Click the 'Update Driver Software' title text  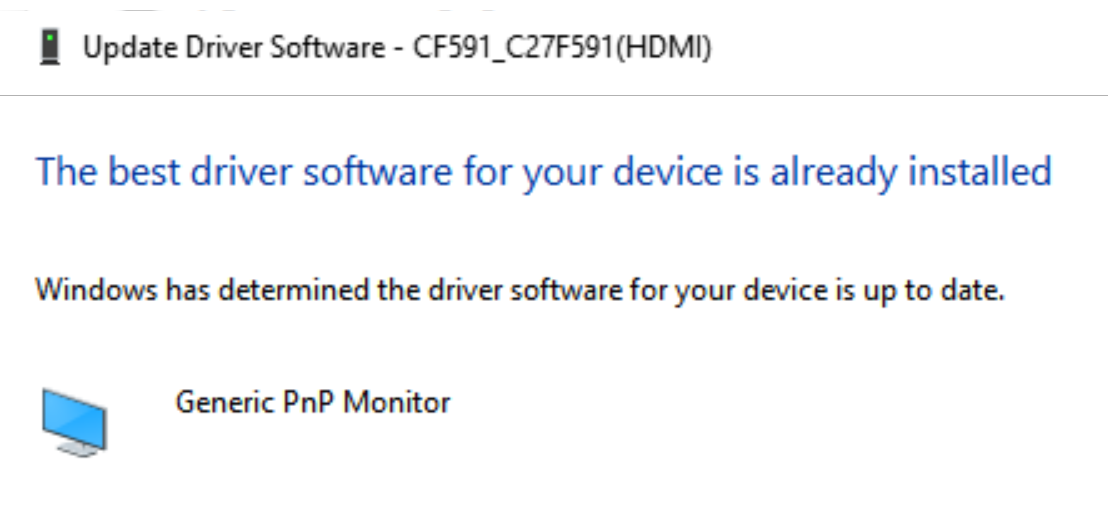tap(236, 48)
